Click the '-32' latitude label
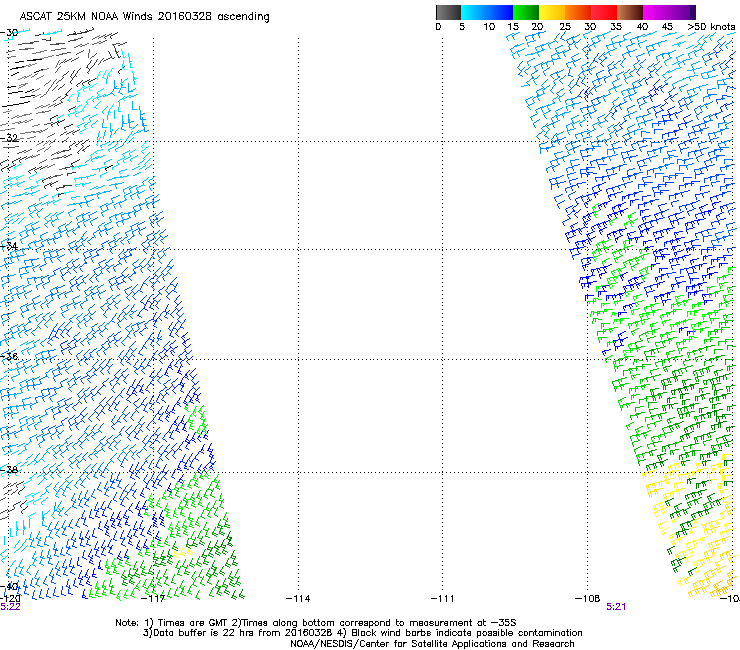740x650 pixels. click(9, 138)
